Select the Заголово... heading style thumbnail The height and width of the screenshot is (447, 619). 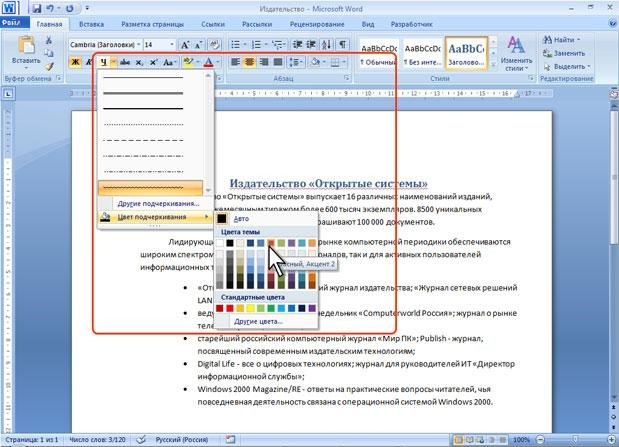(466, 53)
